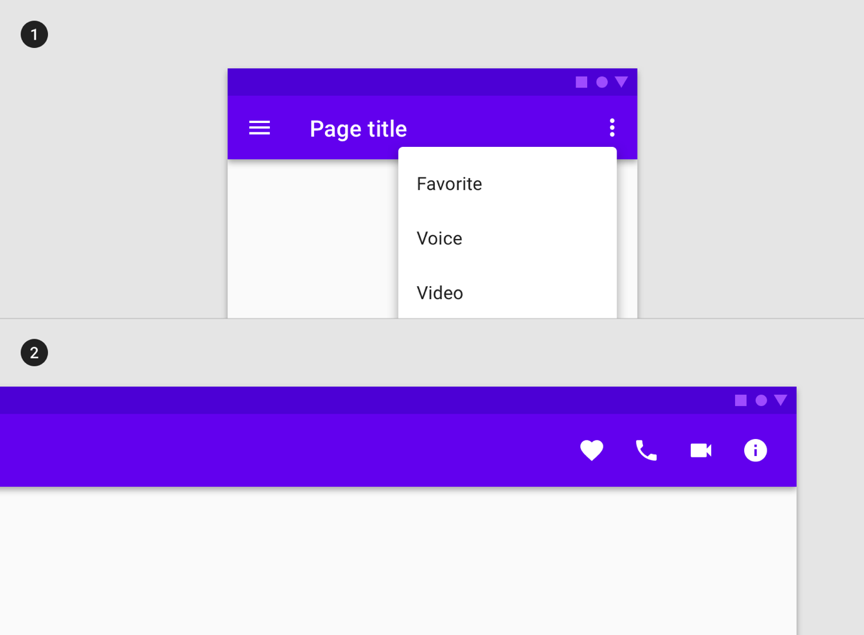Select Favorite from the overflow menu
Screen dimensions: 864x635
coord(449,184)
